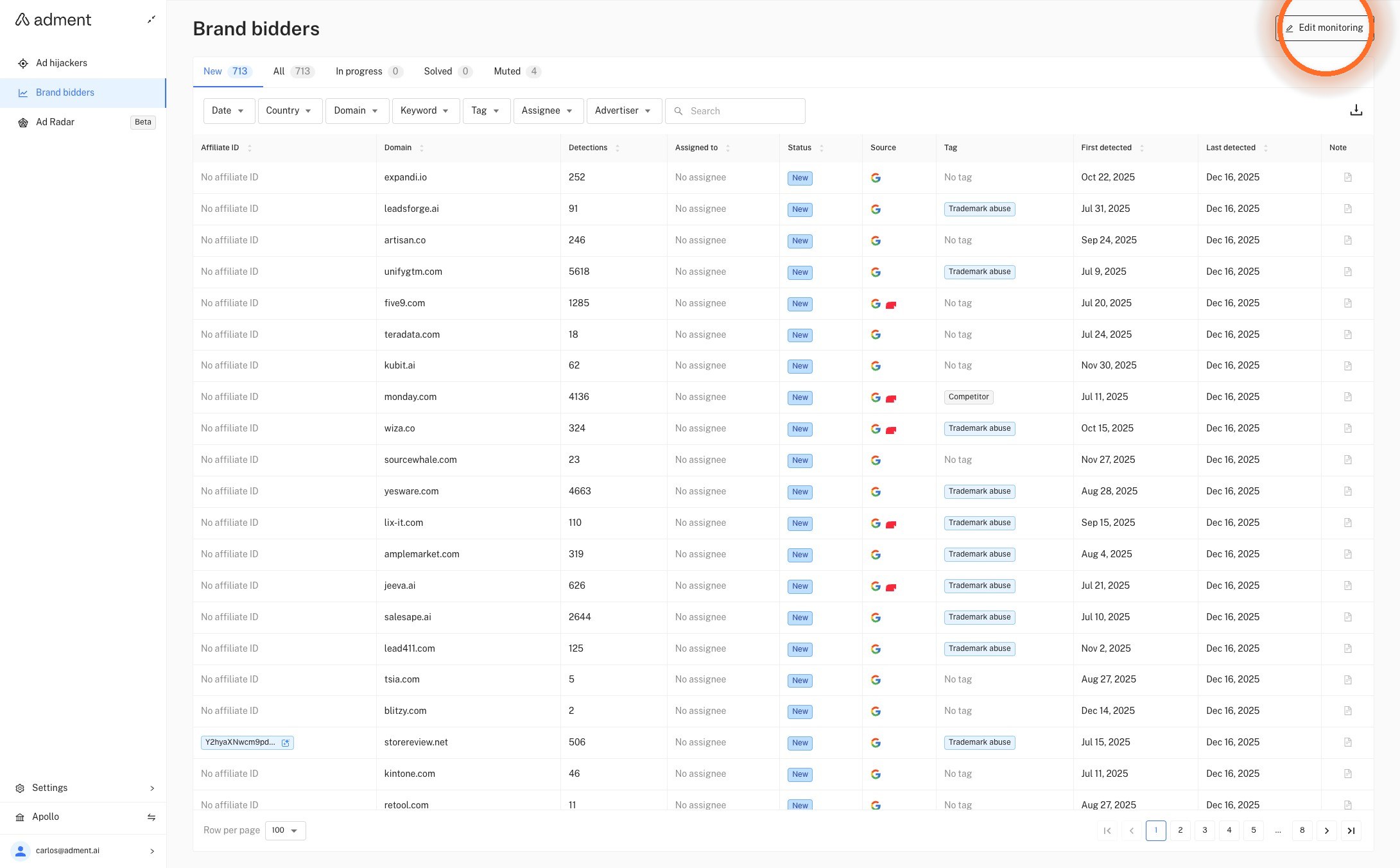This screenshot has width=1400, height=868.
Task: Switch to the In progress tab
Action: pos(369,71)
